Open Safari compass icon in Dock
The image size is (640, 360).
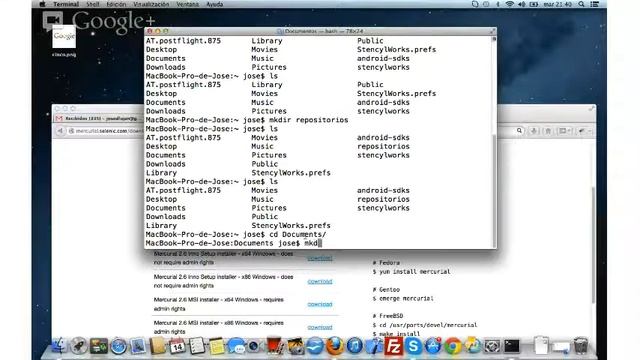[x=119, y=346]
